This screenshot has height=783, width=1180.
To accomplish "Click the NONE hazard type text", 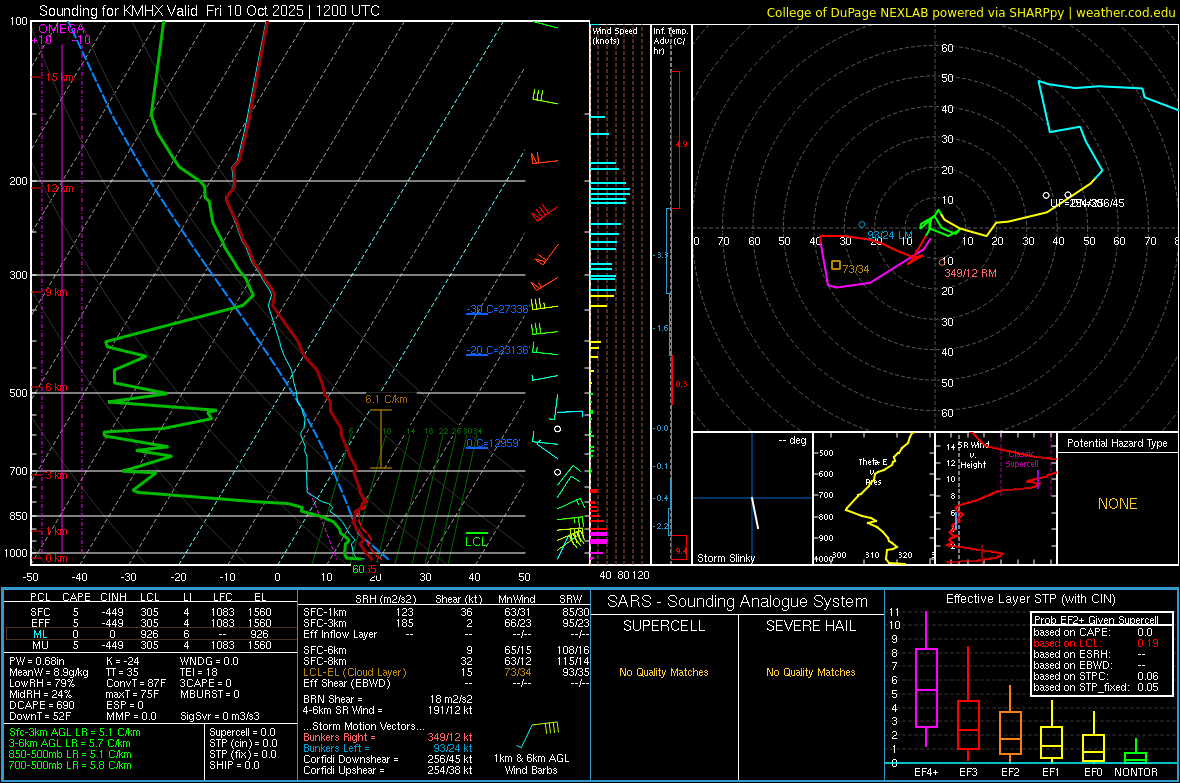I will click(x=1117, y=504).
